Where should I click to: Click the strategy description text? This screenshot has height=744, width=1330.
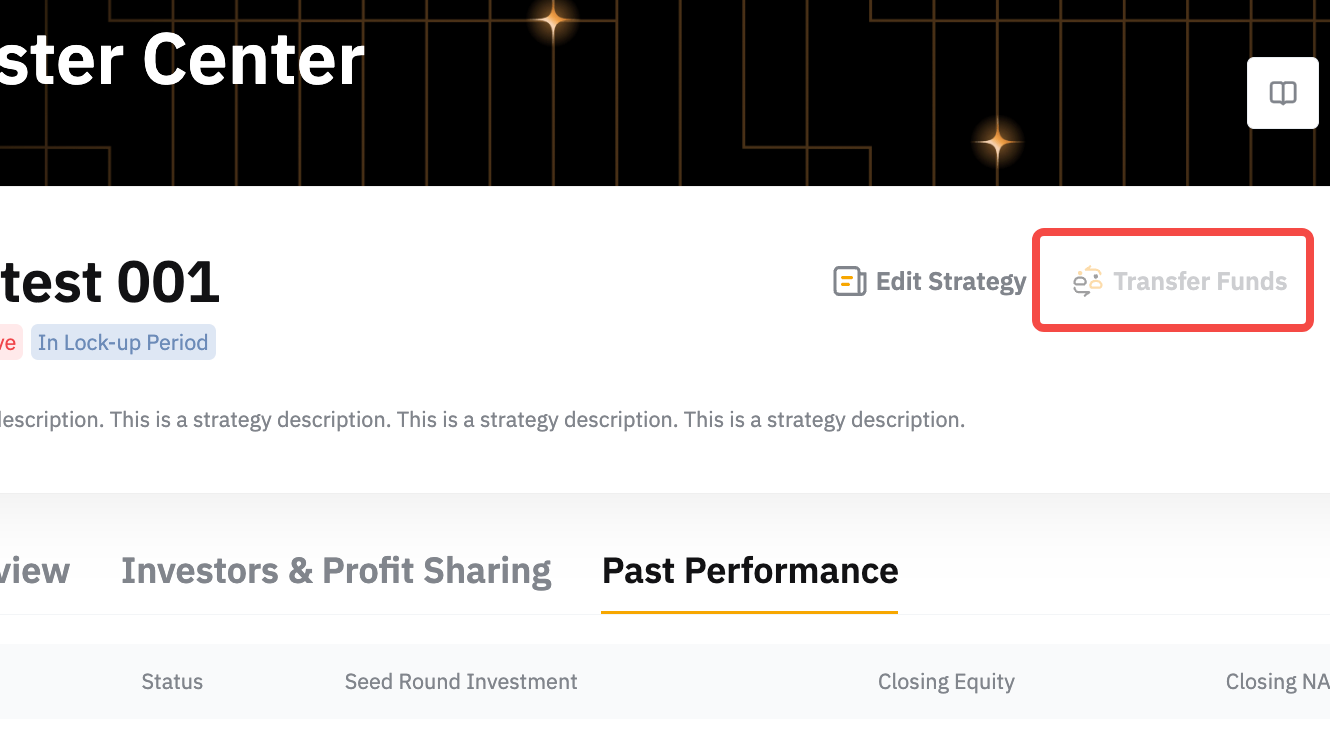[480, 420]
